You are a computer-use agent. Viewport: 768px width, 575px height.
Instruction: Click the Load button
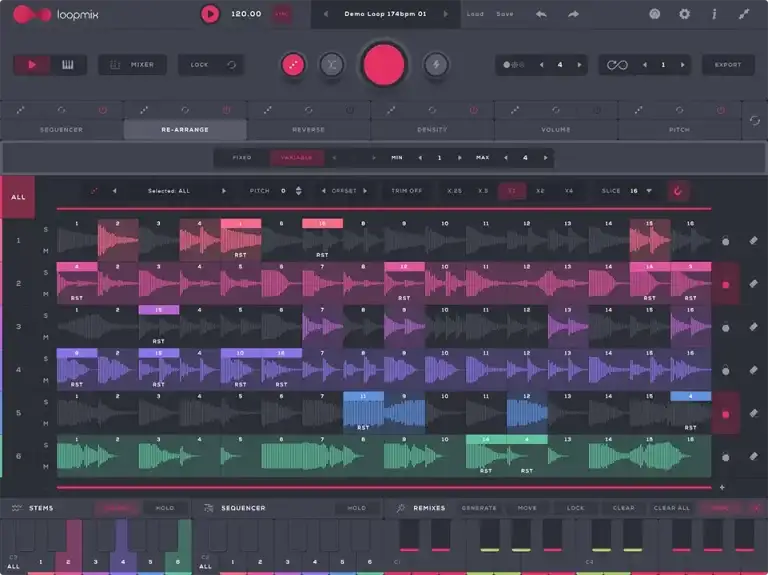(x=475, y=14)
